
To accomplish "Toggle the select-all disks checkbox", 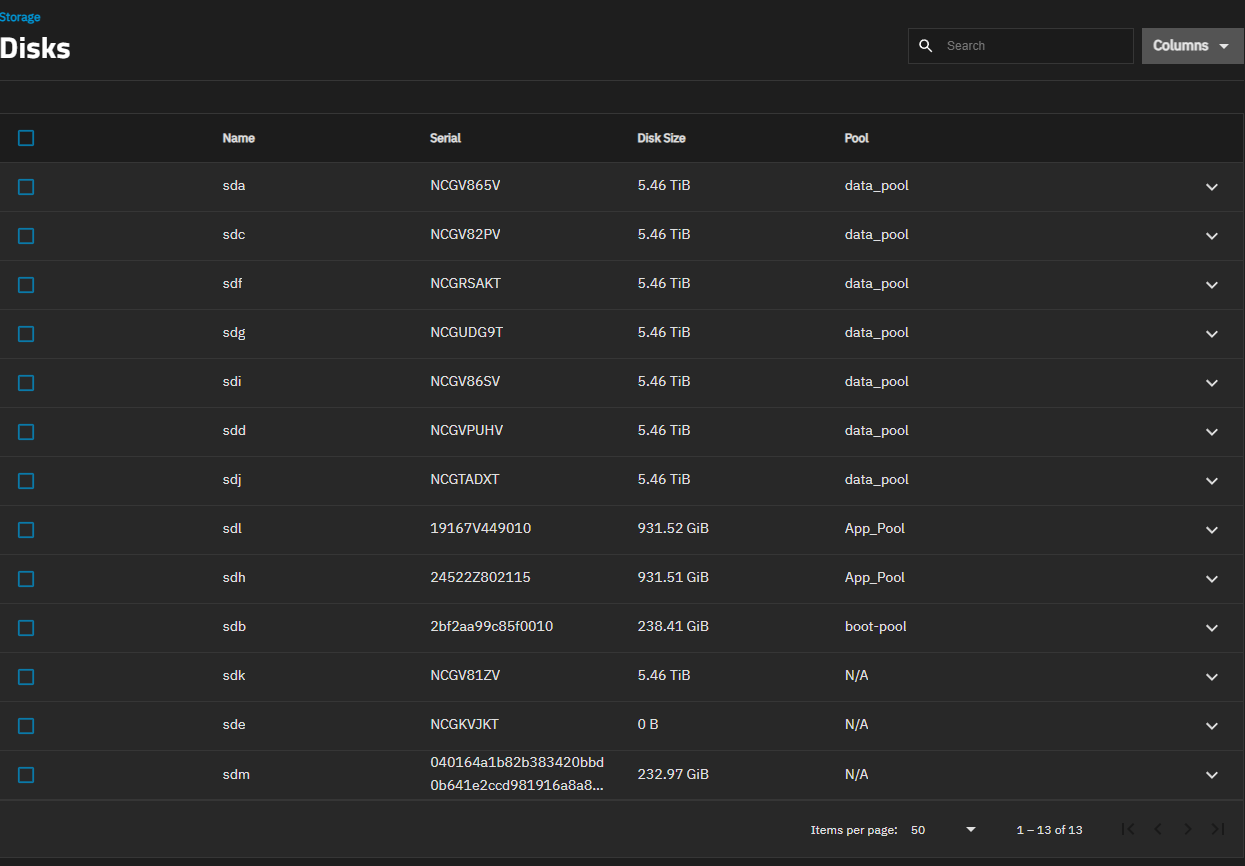I will coord(26,138).
